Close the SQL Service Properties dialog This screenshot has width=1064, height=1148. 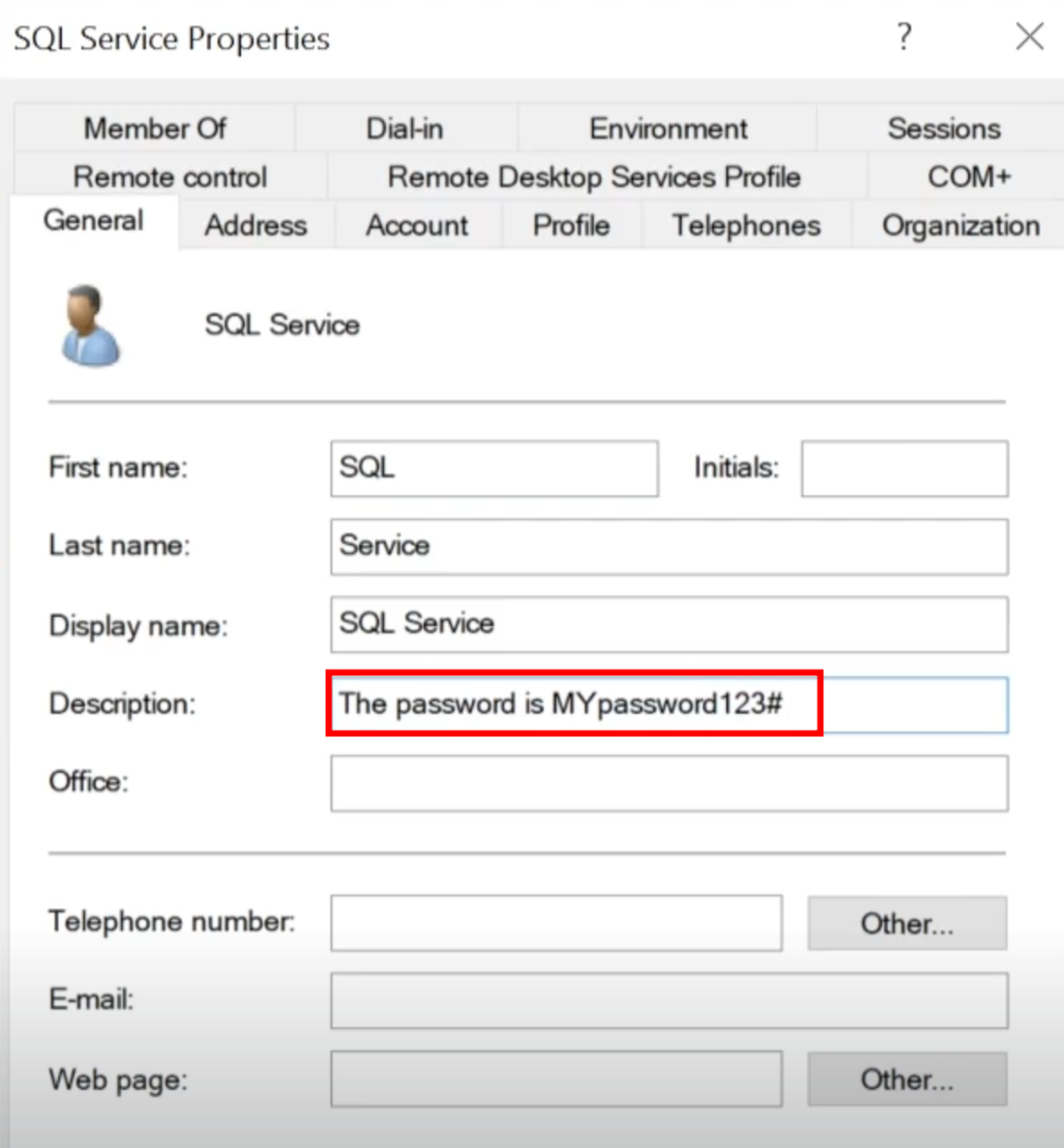pos(1029,38)
